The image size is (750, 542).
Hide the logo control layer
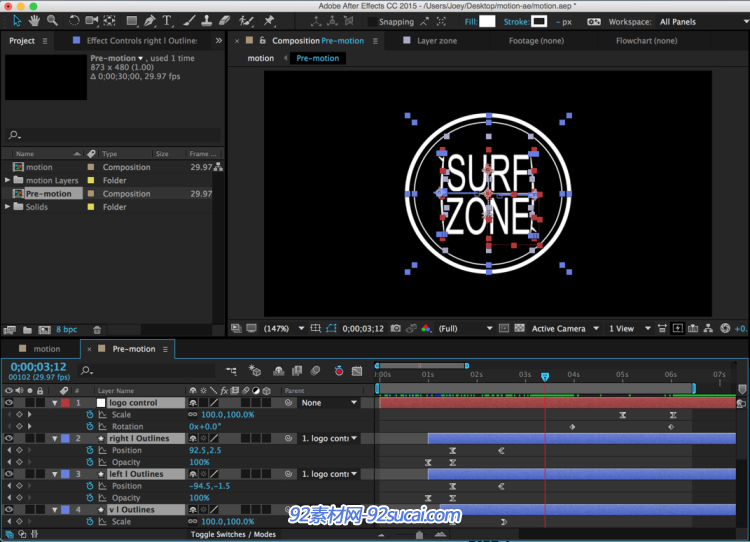tap(9, 403)
